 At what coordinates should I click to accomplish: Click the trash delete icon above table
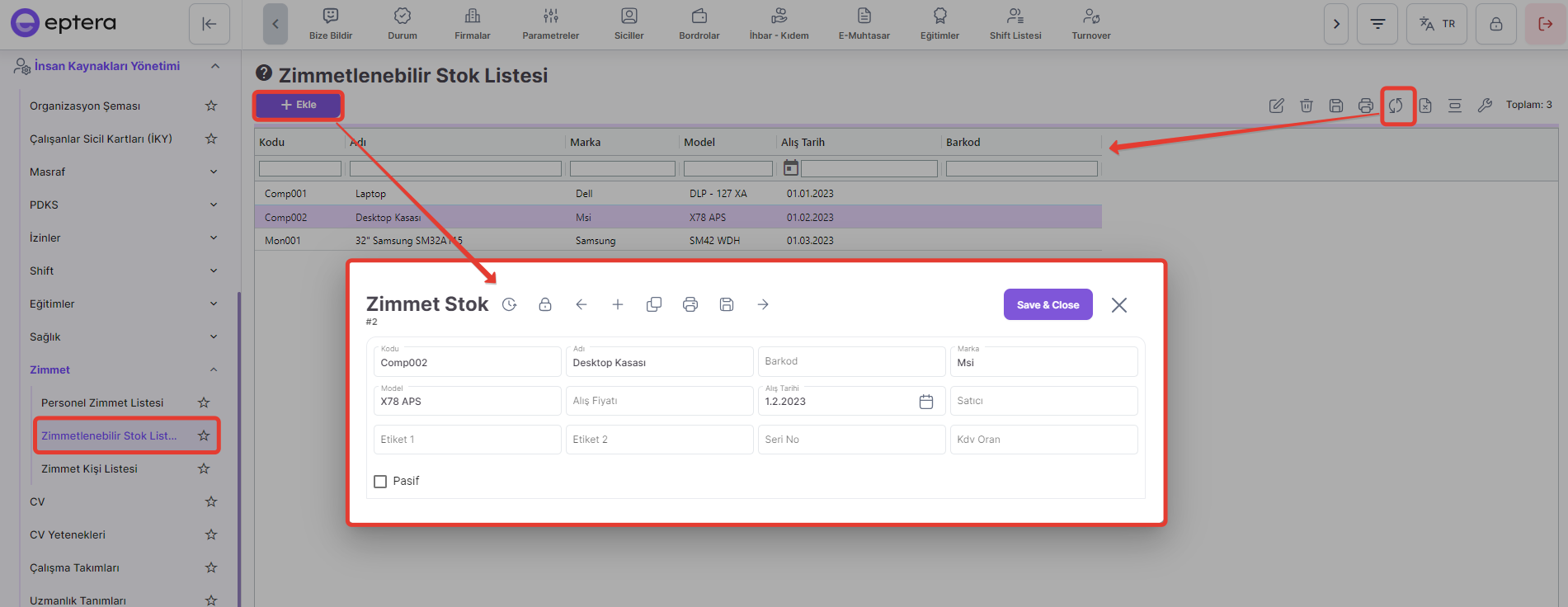click(x=1307, y=106)
